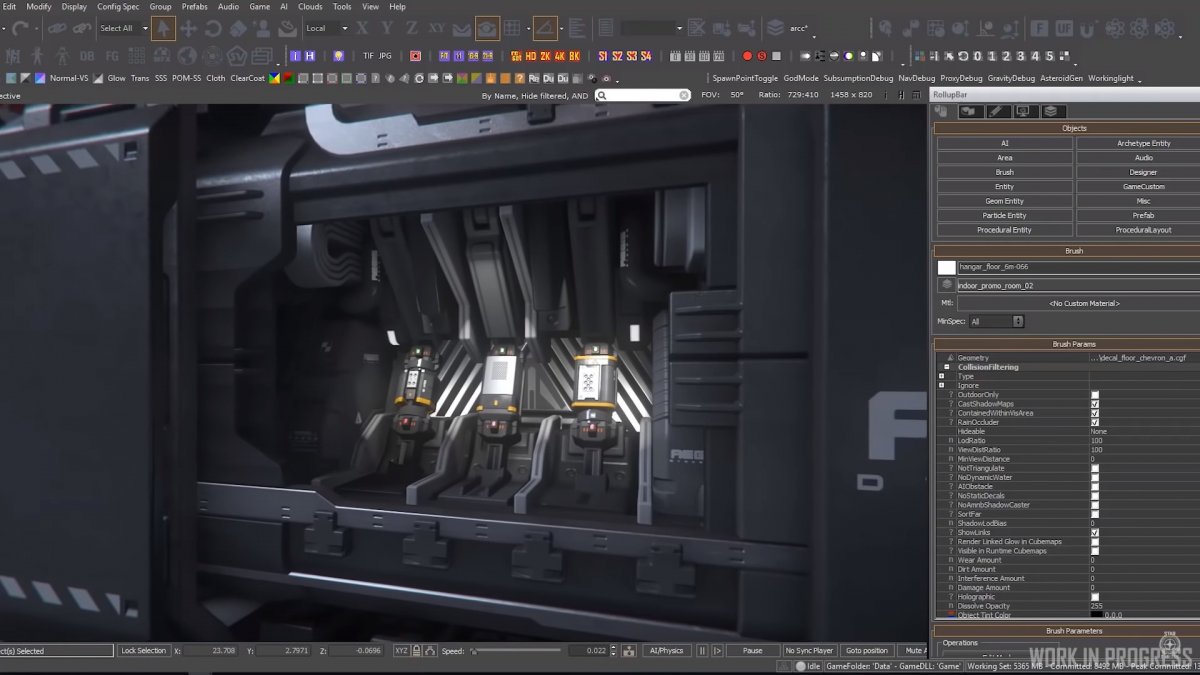Click the lightbulb toolbar icon
The image size is (1200, 675).
(x=339, y=56)
